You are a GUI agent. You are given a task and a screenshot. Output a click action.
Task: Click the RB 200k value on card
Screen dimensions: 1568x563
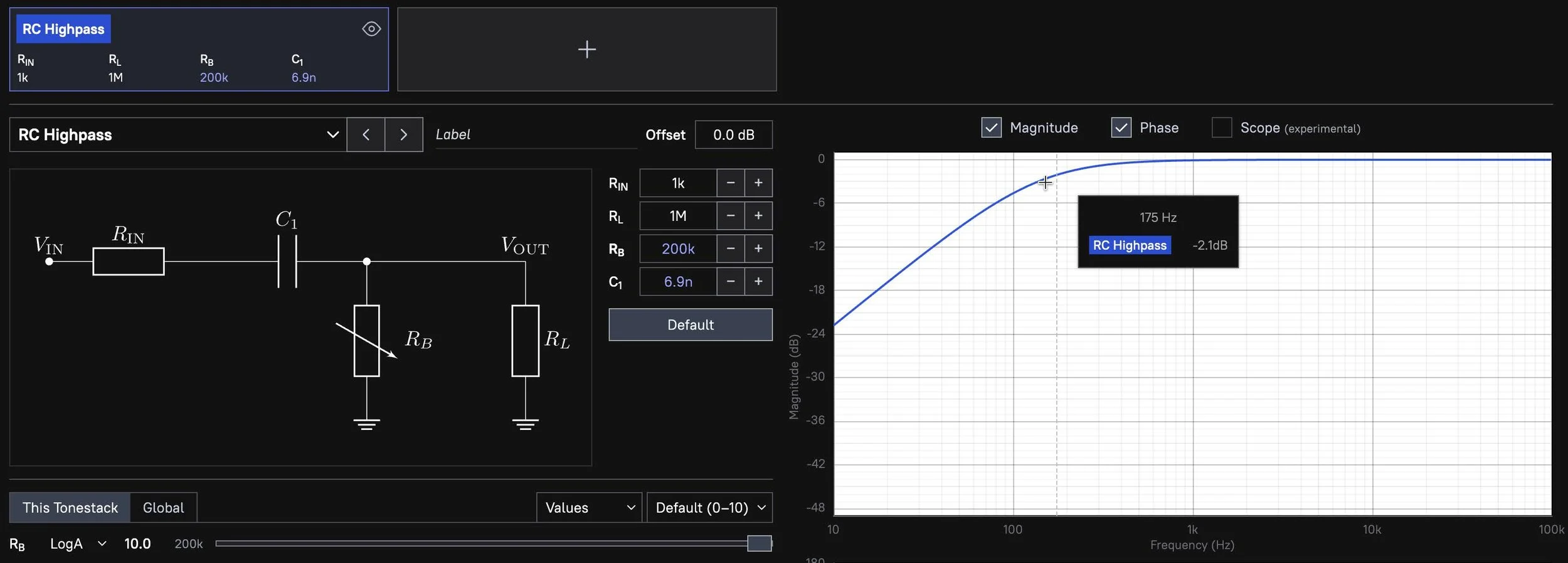pos(214,77)
